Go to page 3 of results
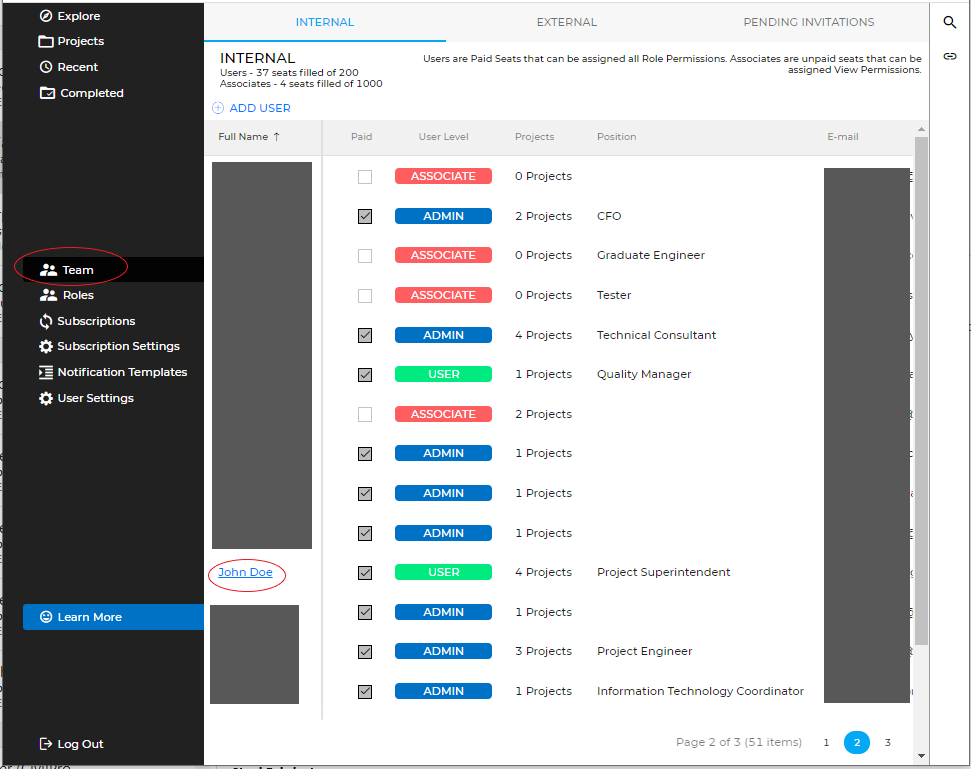Screen dimensions: 971x769 [887, 742]
